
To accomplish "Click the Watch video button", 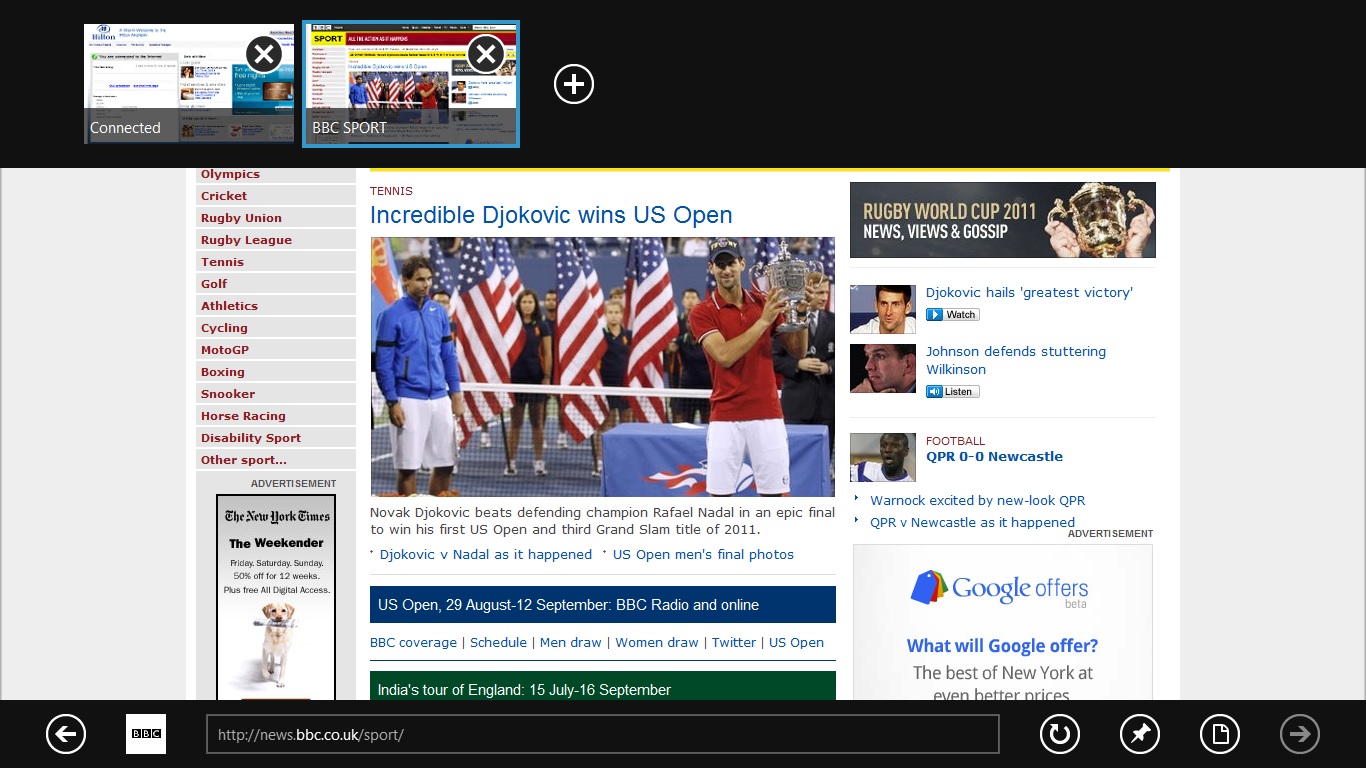I will pos(953,315).
